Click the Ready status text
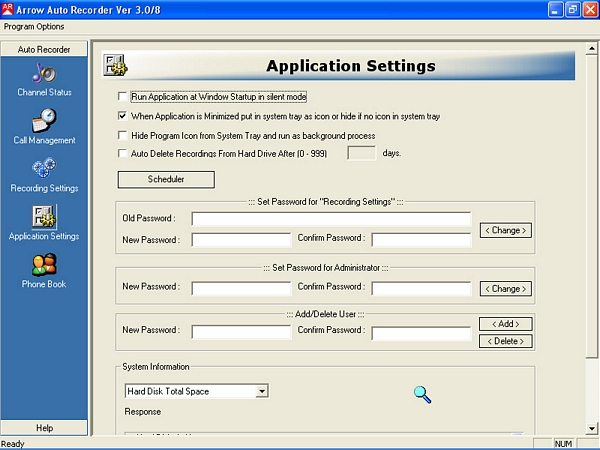 (x=13, y=444)
